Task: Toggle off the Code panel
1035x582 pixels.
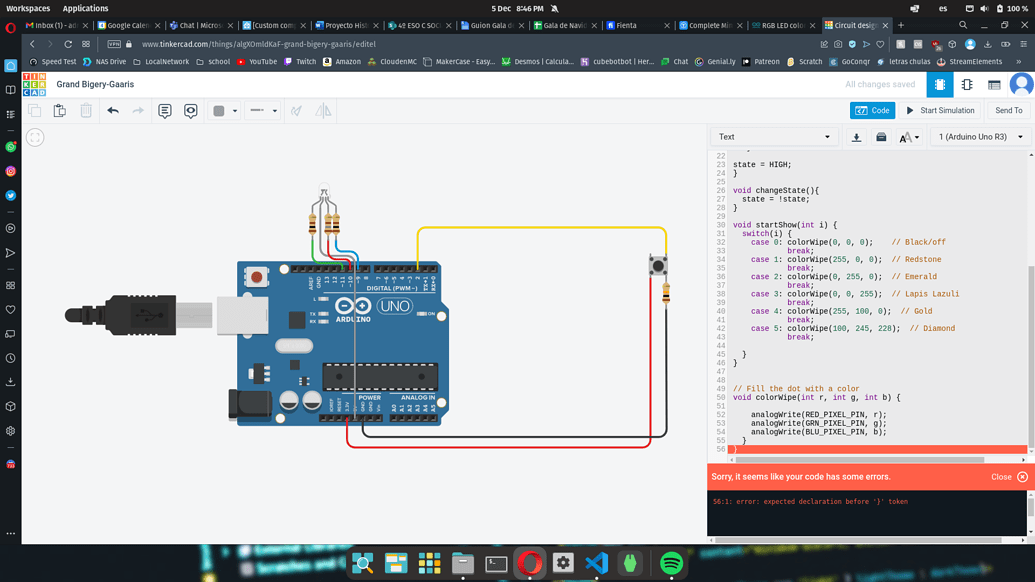Action: click(871, 110)
